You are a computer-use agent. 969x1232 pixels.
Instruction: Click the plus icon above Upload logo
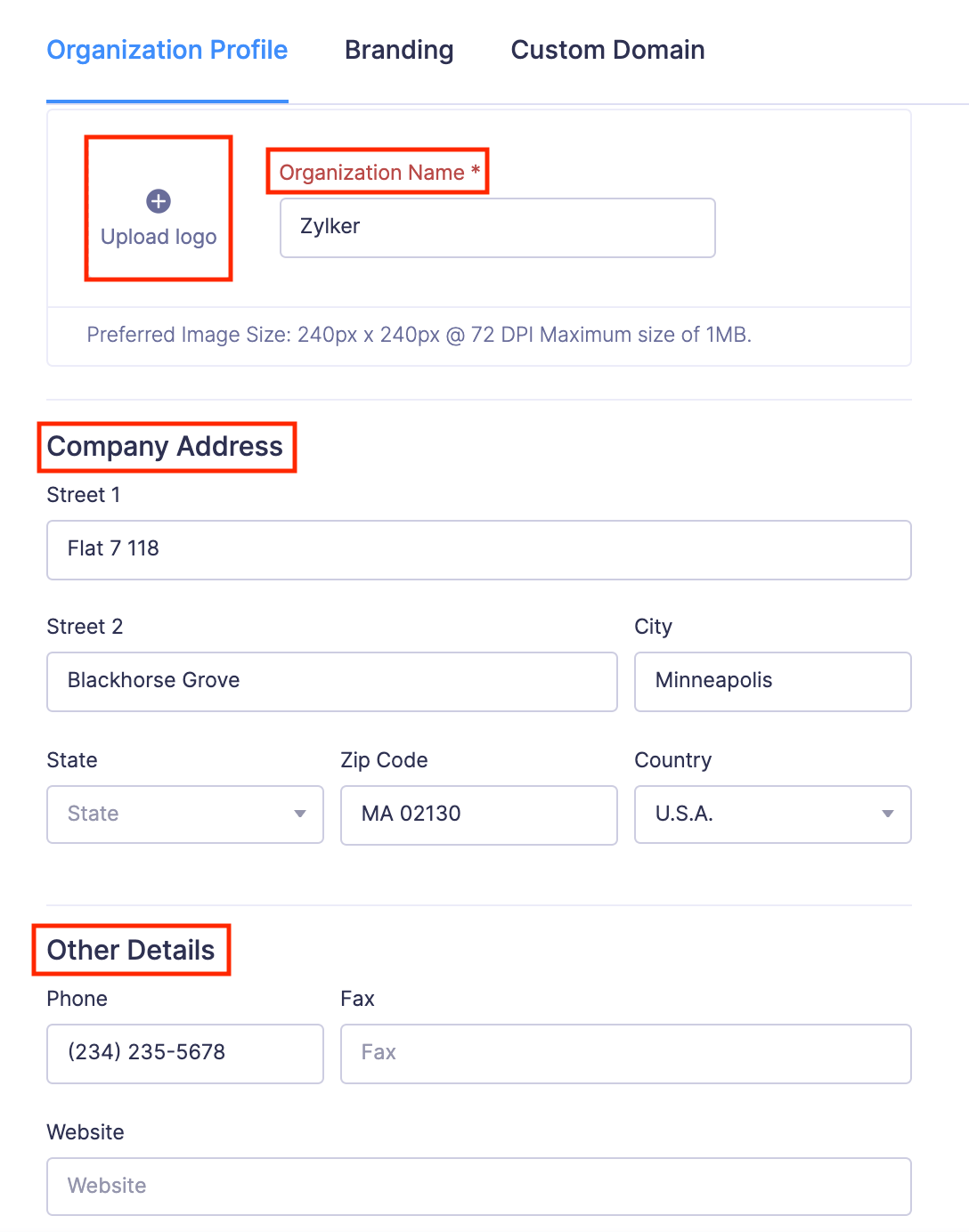click(x=159, y=201)
